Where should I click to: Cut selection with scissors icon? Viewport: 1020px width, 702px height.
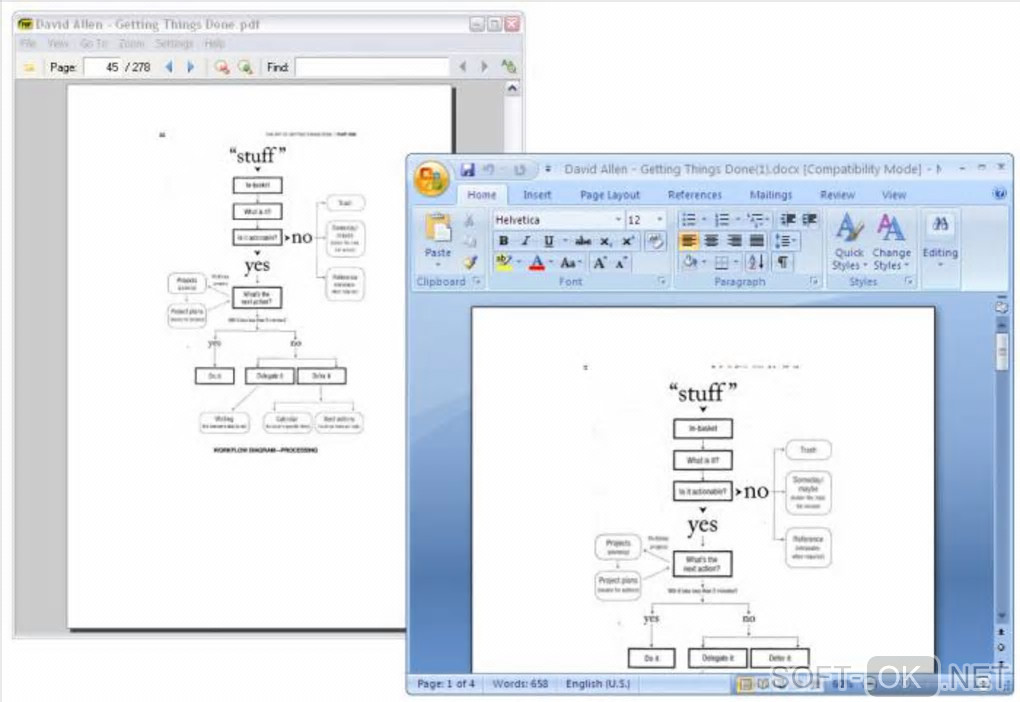coord(470,221)
